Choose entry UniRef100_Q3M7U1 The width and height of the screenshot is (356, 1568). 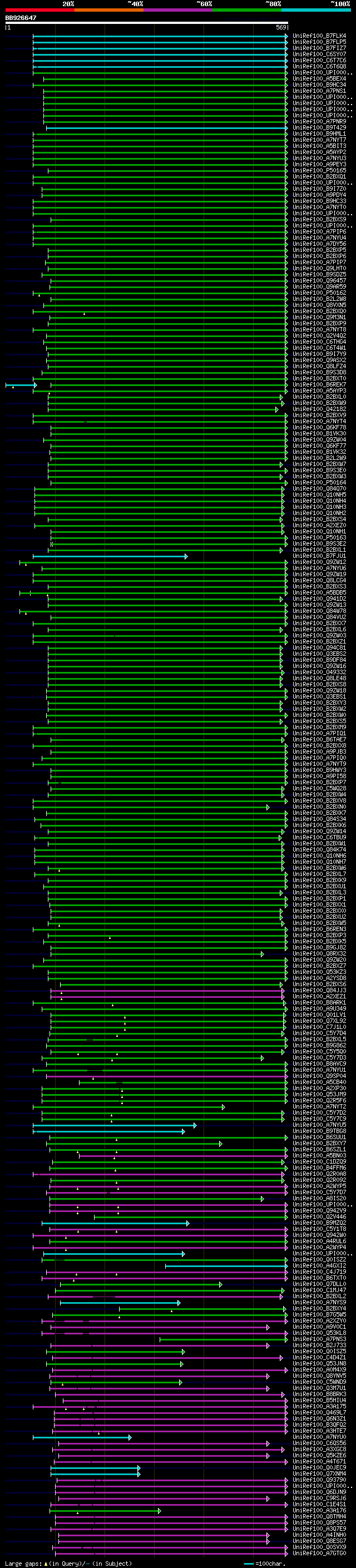tap(319, 1389)
